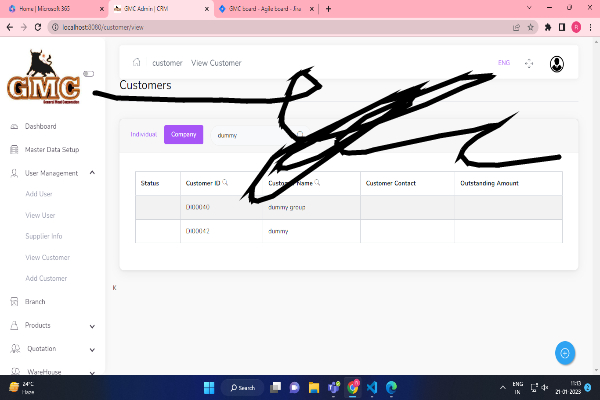
Task: Collapse the User Management menu
Action: [x=92, y=173]
